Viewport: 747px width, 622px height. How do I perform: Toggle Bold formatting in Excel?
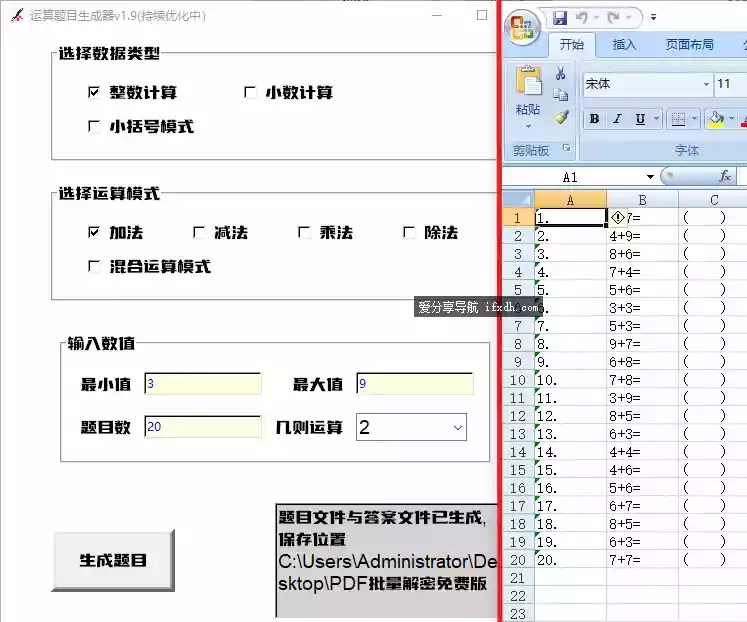(594, 119)
